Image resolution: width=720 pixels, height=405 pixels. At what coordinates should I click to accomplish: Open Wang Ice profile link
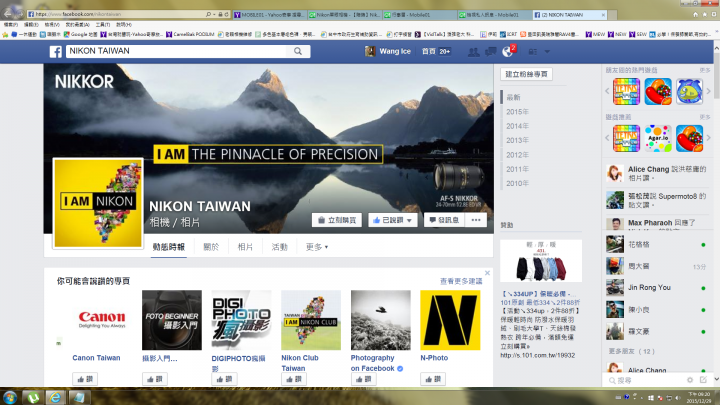(x=388, y=51)
